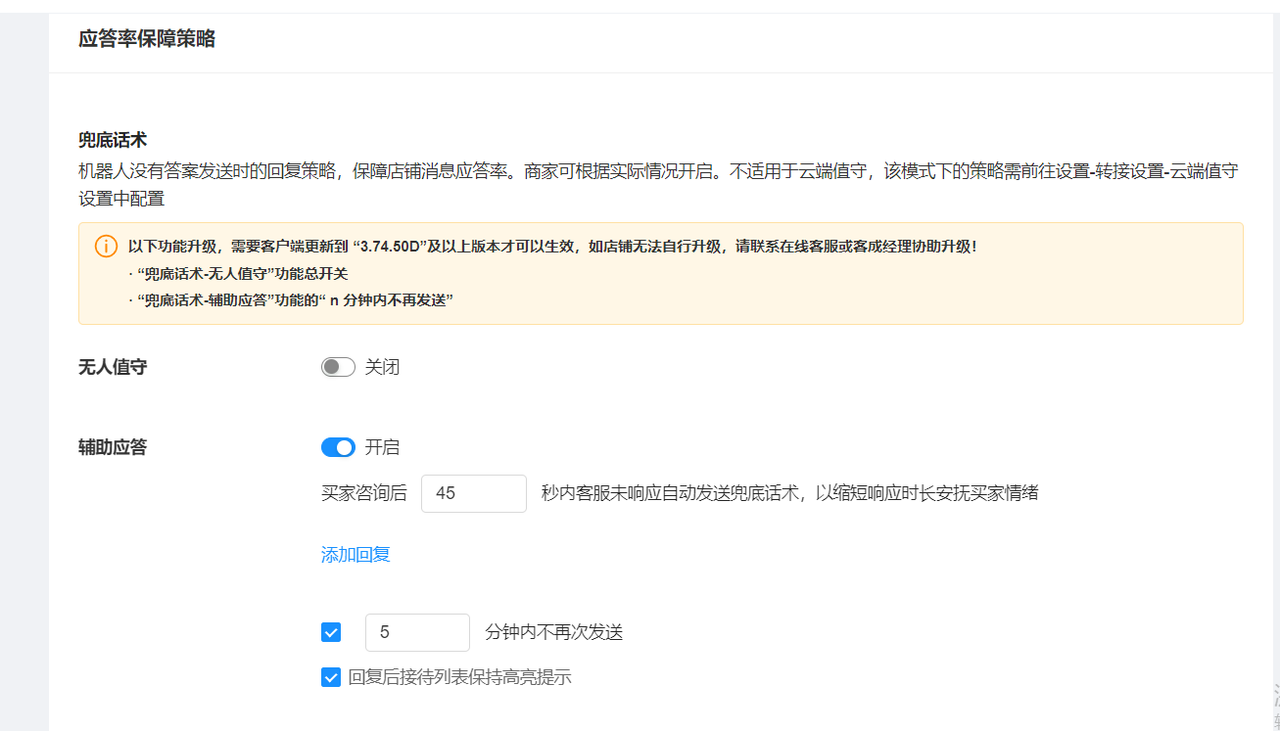Click the 关闭 status text
1280x731 pixels.
pyautogui.click(x=382, y=367)
